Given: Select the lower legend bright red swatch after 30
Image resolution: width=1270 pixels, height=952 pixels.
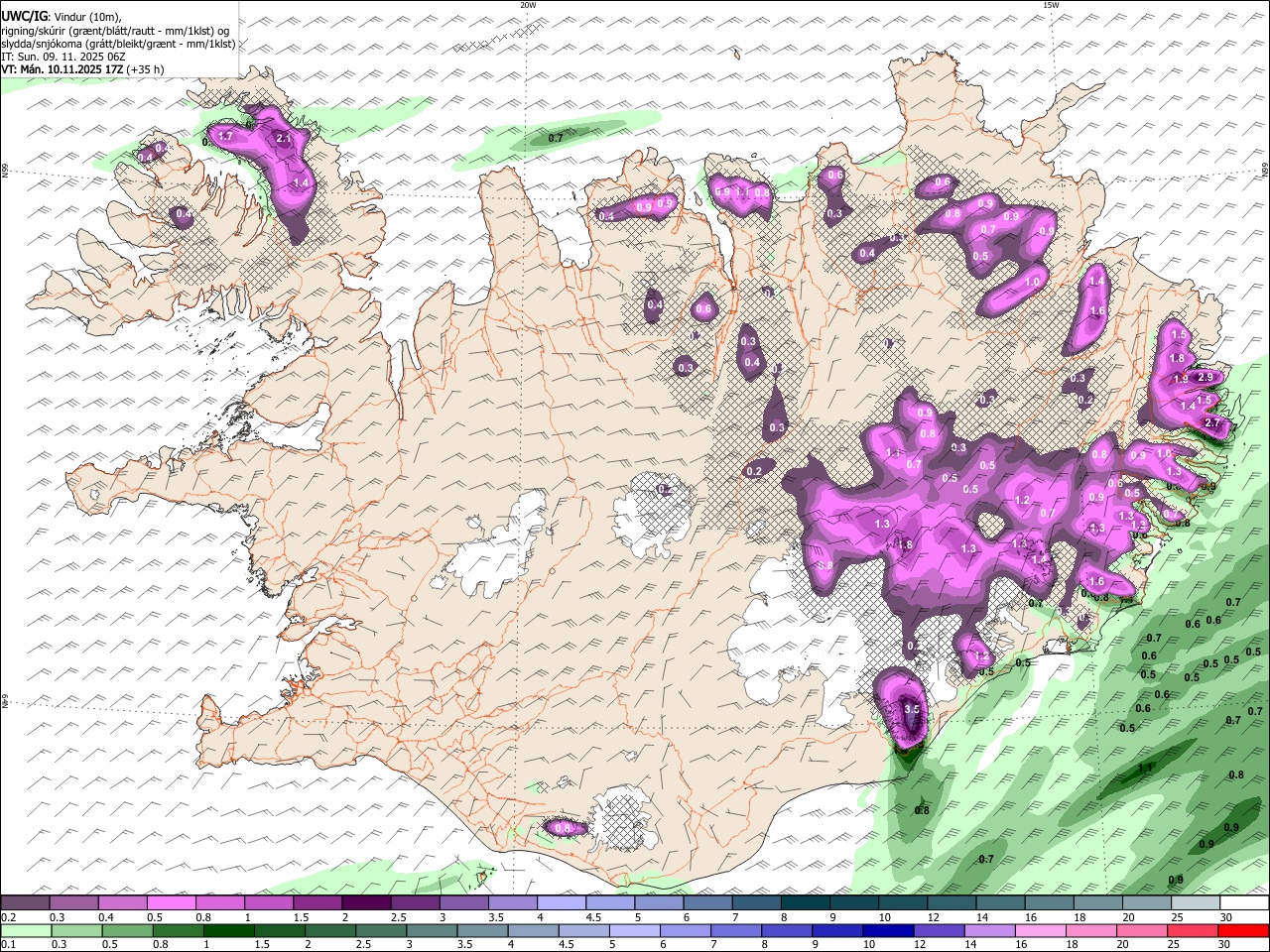Looking at the screenshot, I should (x=1244, y=931).
